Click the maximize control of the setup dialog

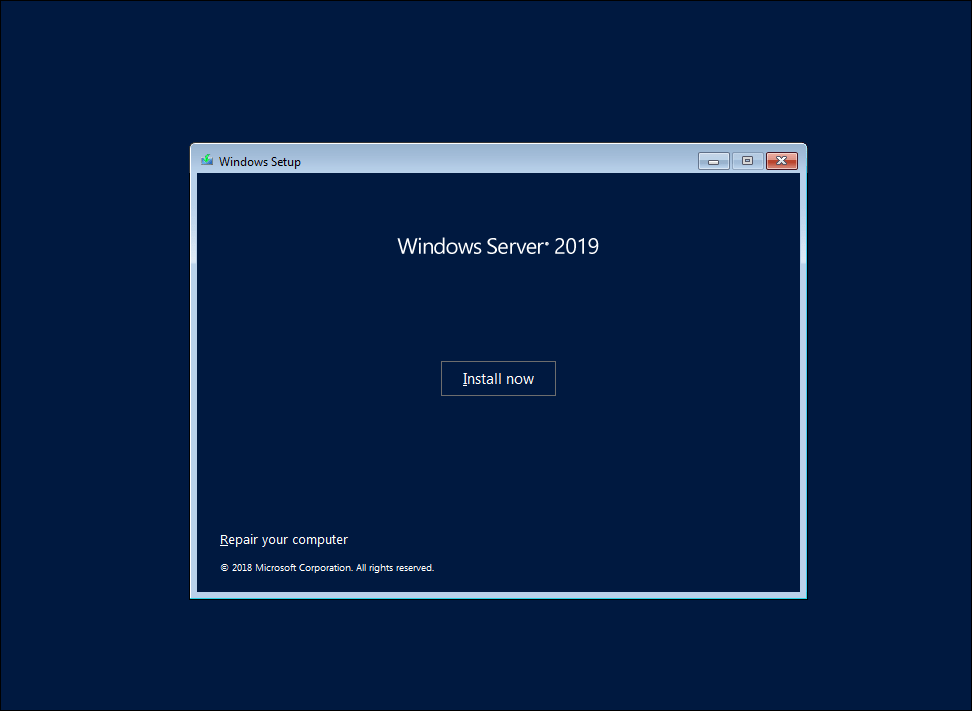[747, 160]
